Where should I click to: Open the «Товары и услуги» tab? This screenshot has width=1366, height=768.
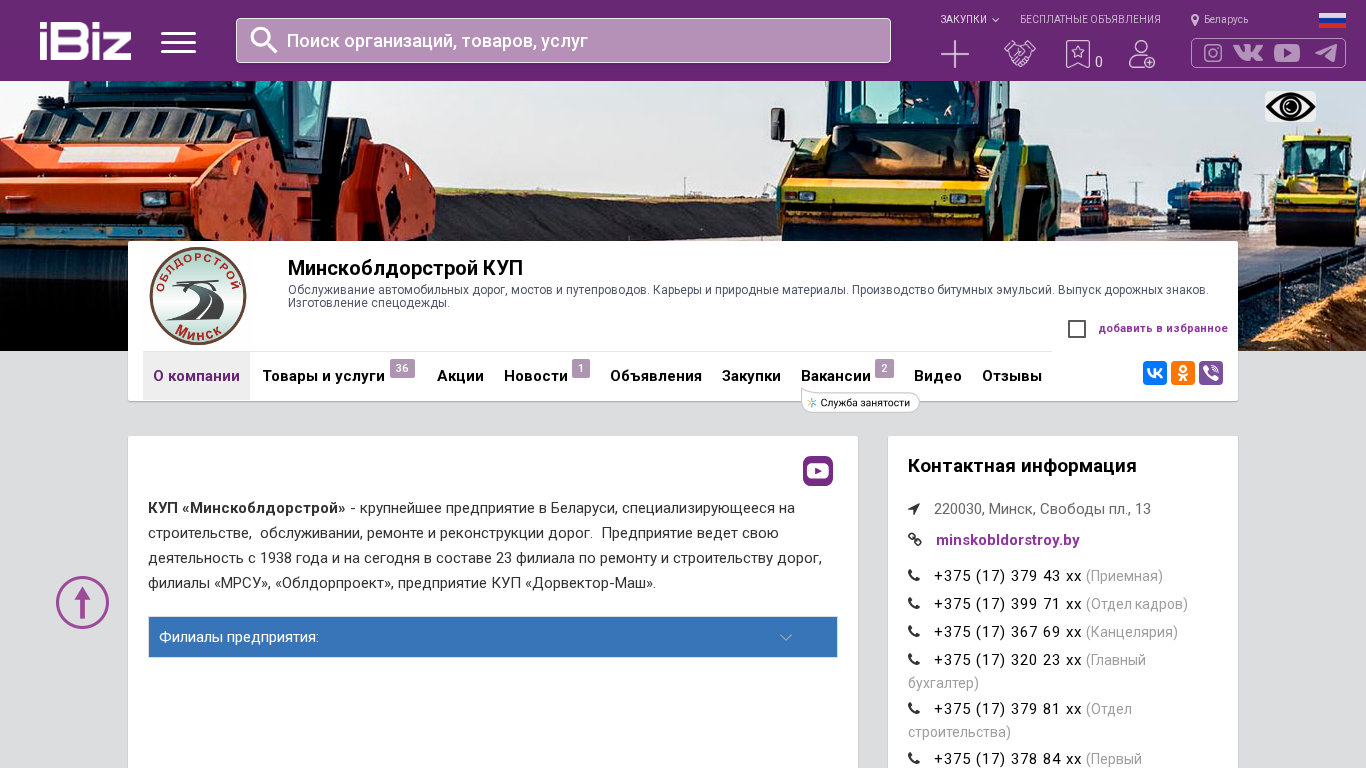323,376
